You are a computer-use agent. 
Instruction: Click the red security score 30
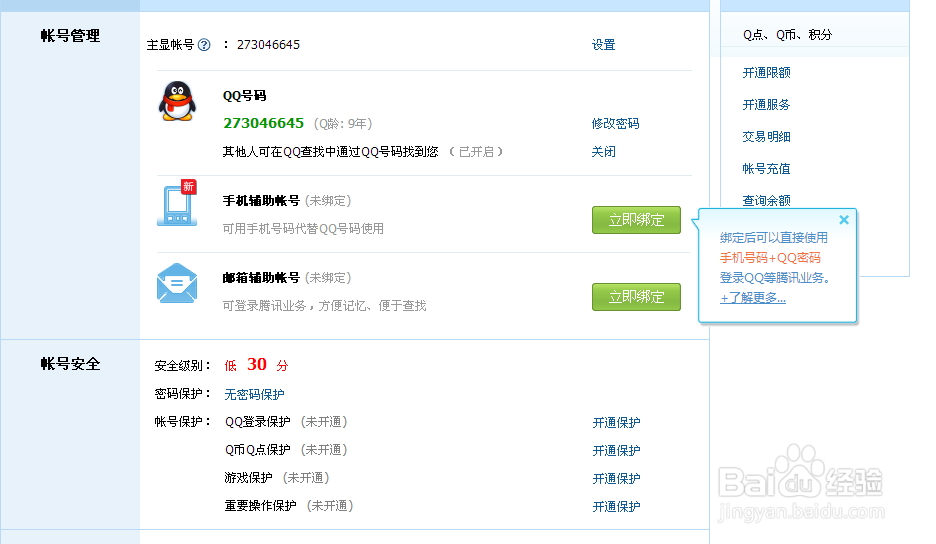tap(257, 364)
